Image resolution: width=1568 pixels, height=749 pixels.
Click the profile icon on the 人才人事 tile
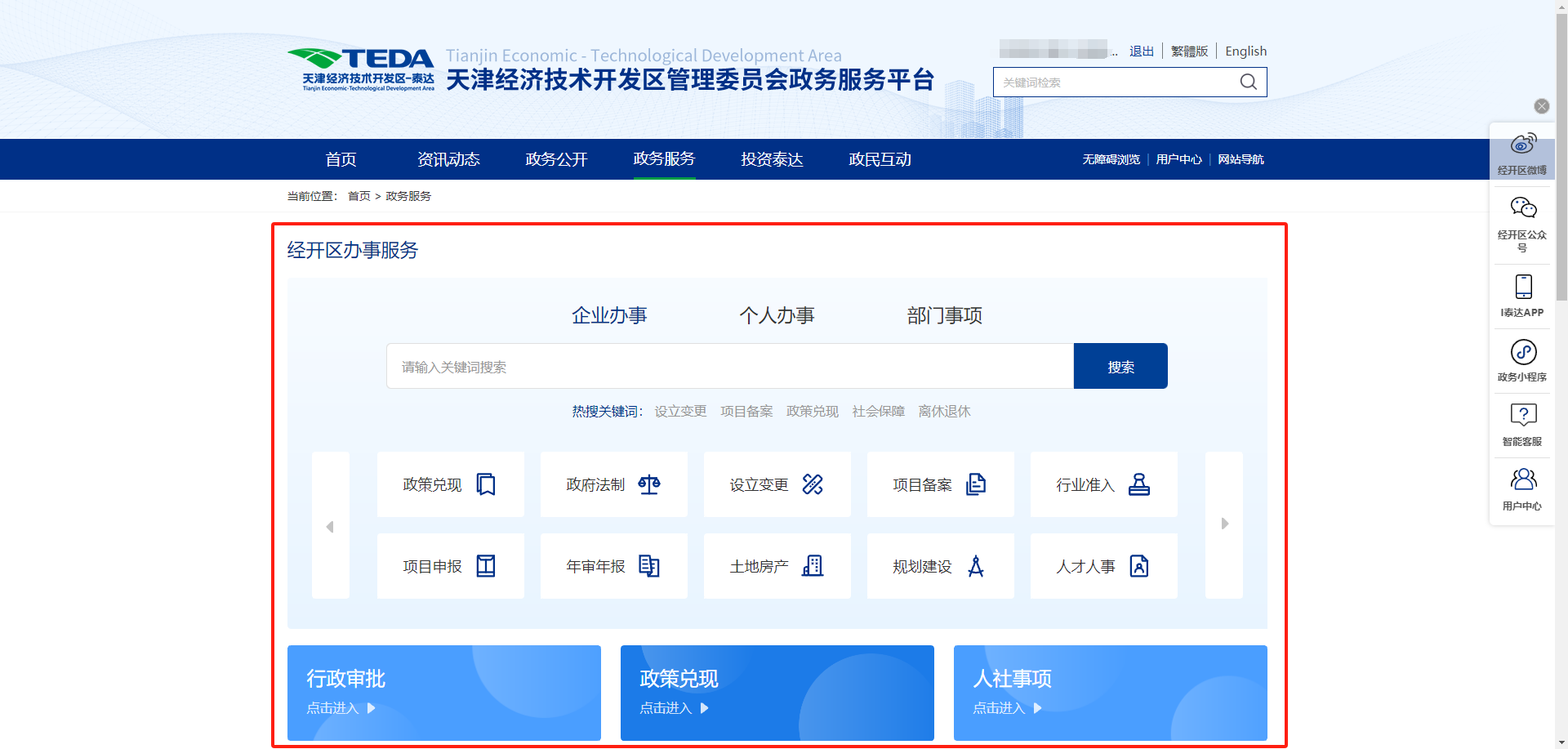tap(1139, 566)
